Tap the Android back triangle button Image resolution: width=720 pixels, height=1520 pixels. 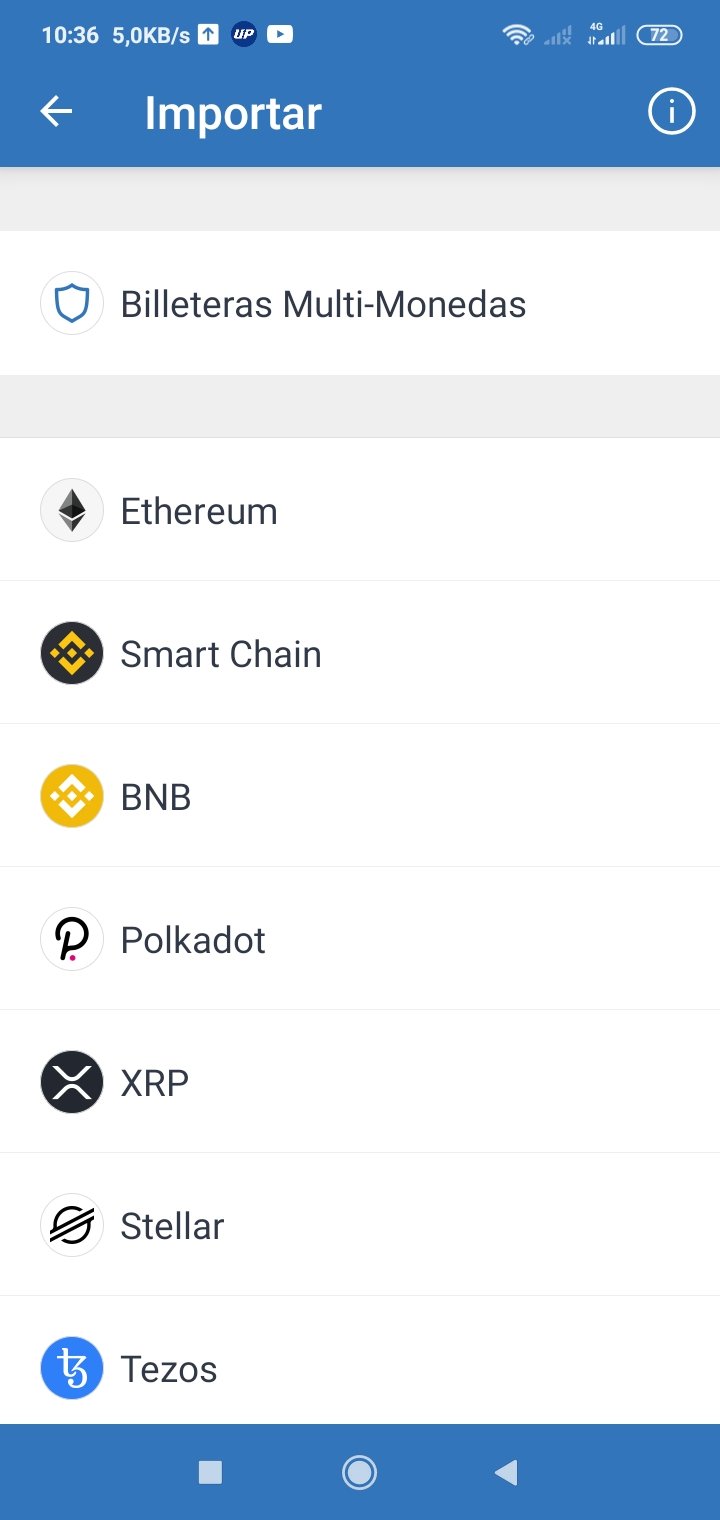[506, 1472]
